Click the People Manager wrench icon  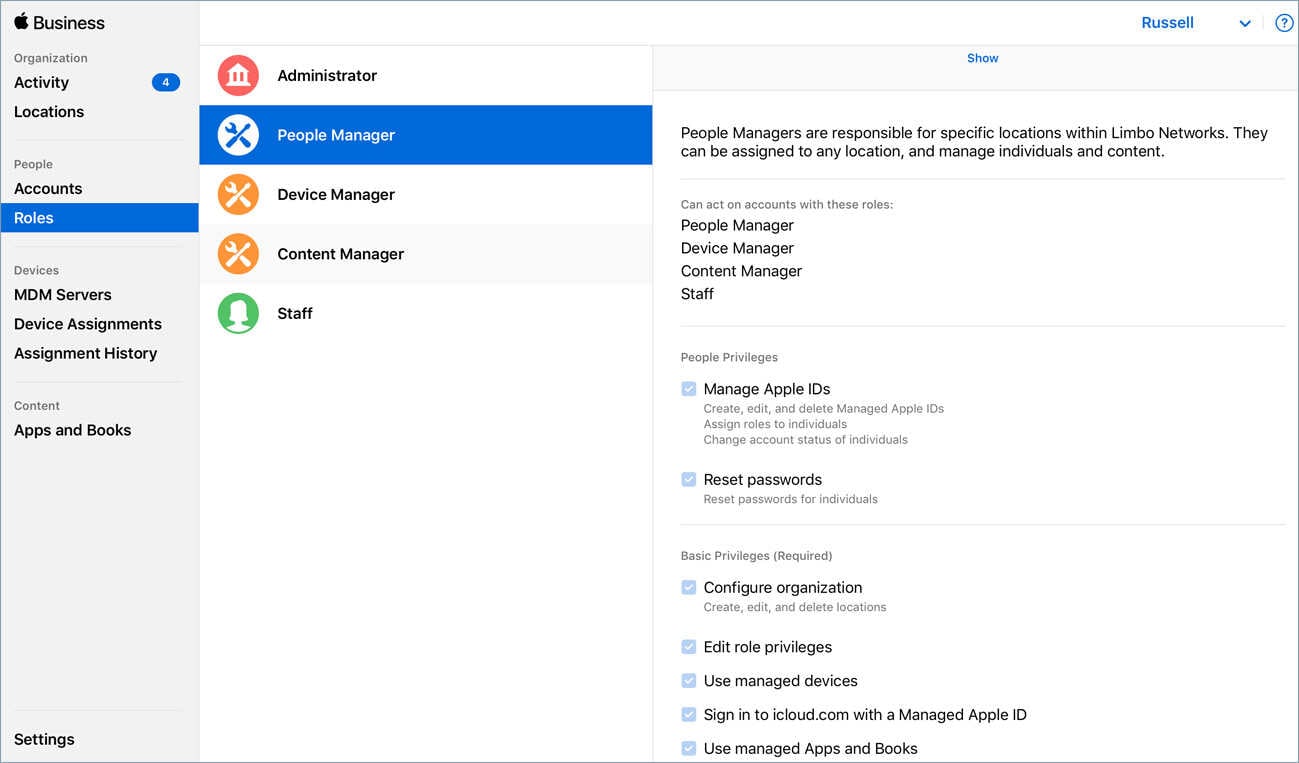[238, 135]
